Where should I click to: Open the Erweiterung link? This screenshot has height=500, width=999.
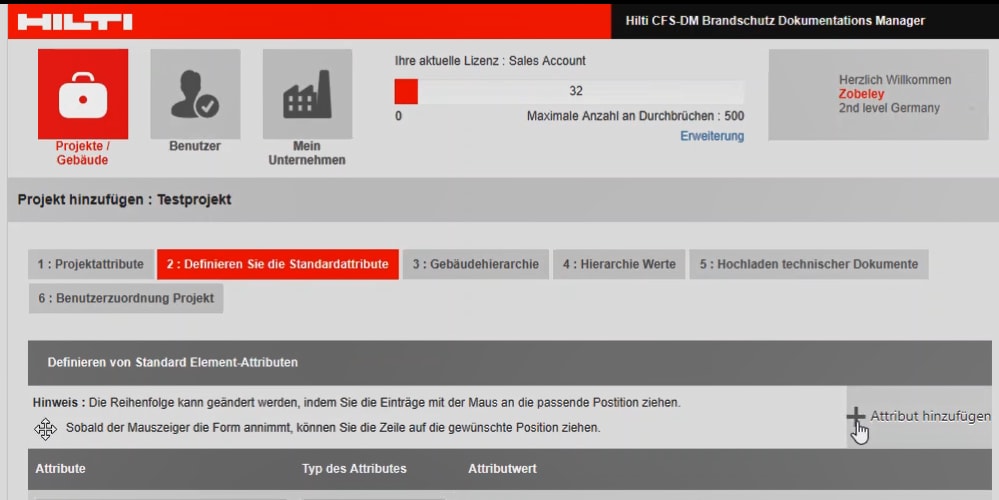(712, 136)
